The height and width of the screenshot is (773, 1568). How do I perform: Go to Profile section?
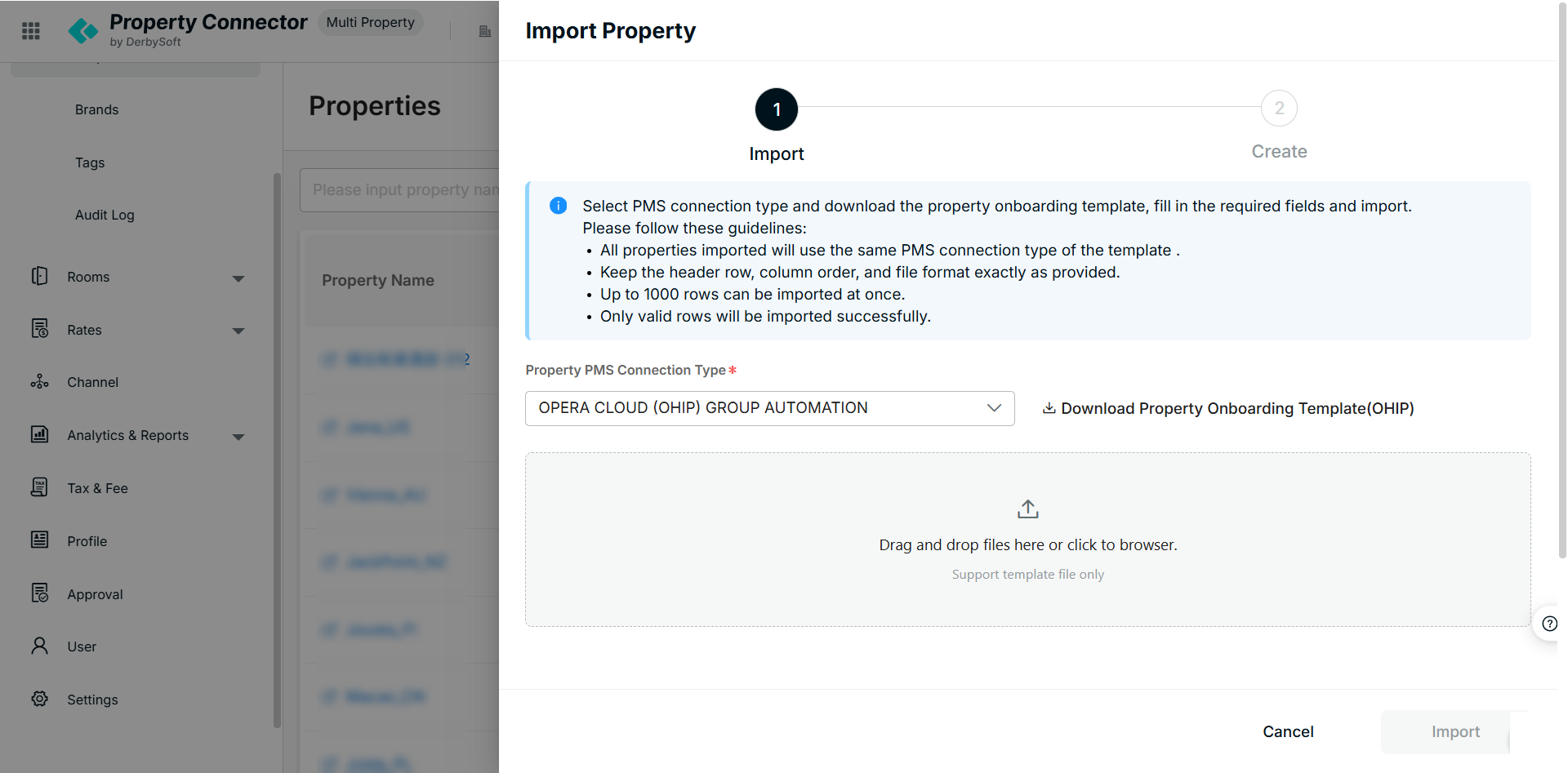[x=87, y=541]
